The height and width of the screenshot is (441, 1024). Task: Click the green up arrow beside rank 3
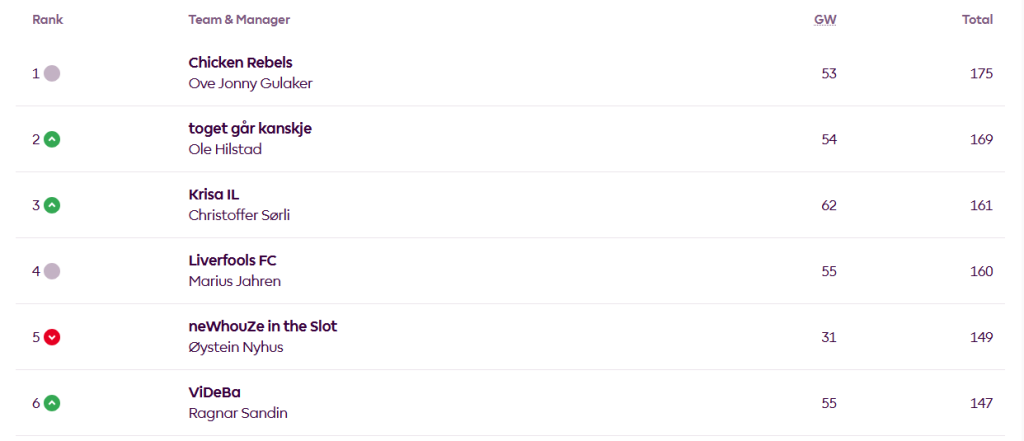pyautogui.click(x=52, y=205)
